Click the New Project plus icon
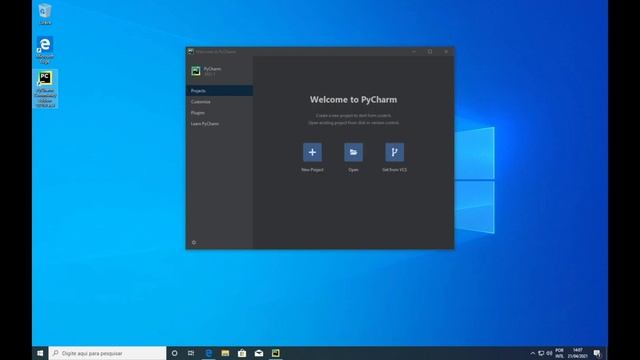 [x=312, y=152]
